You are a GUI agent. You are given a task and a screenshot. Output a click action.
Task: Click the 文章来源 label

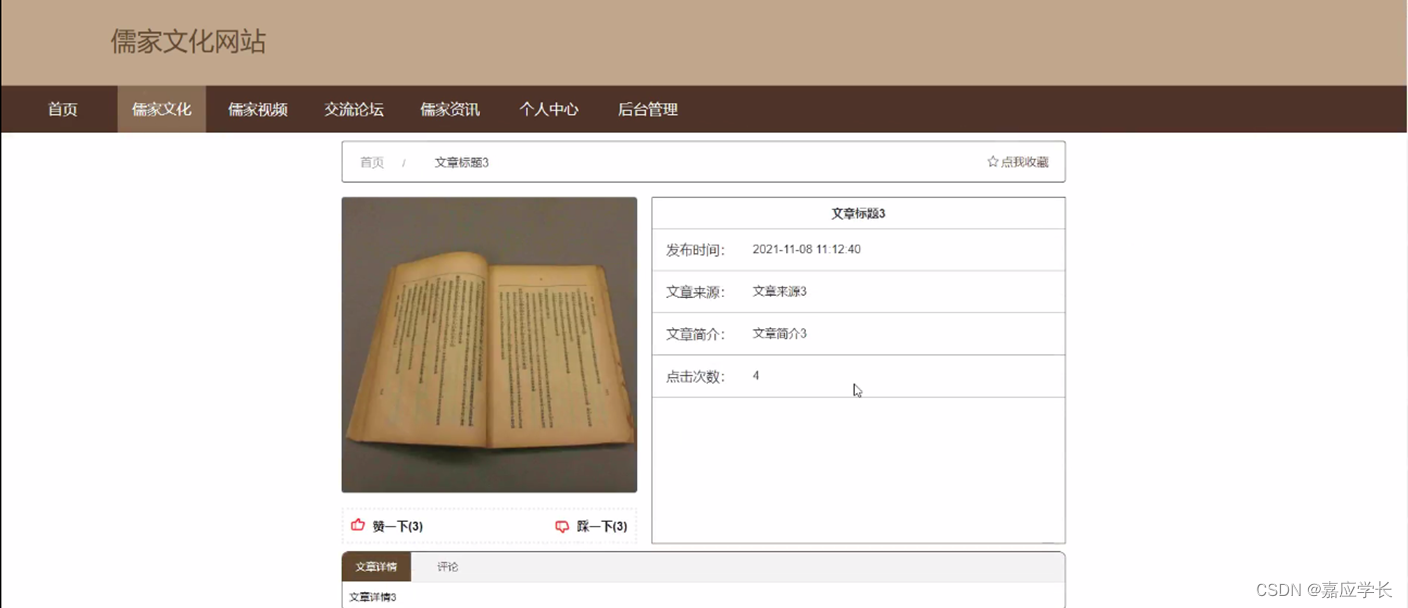[695, 292]
